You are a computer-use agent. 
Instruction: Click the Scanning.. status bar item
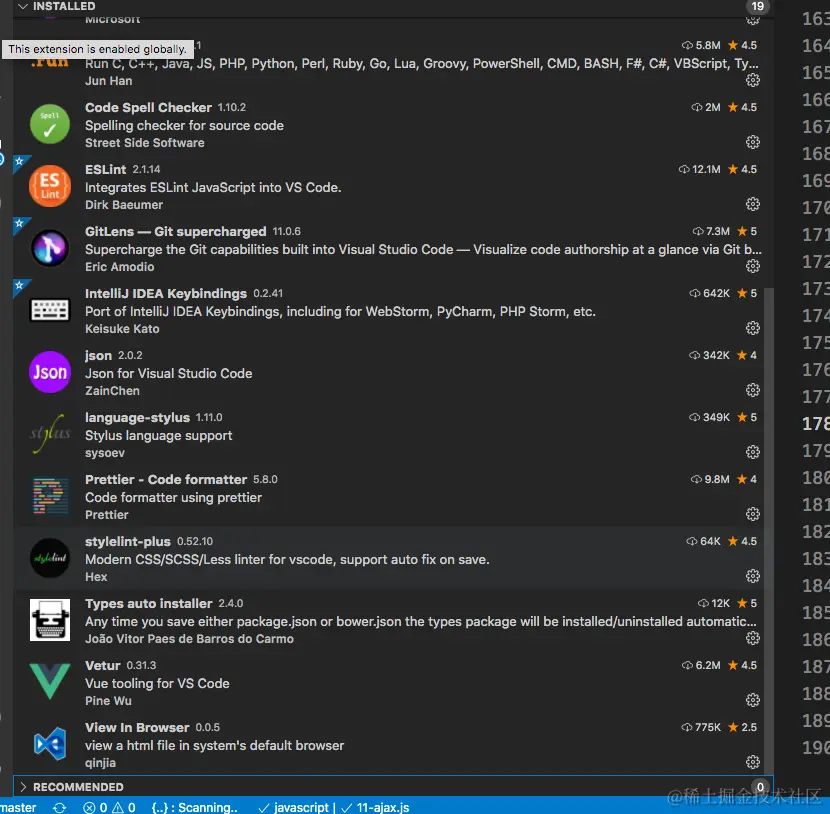pyautogui.click(x=194, y=807)
